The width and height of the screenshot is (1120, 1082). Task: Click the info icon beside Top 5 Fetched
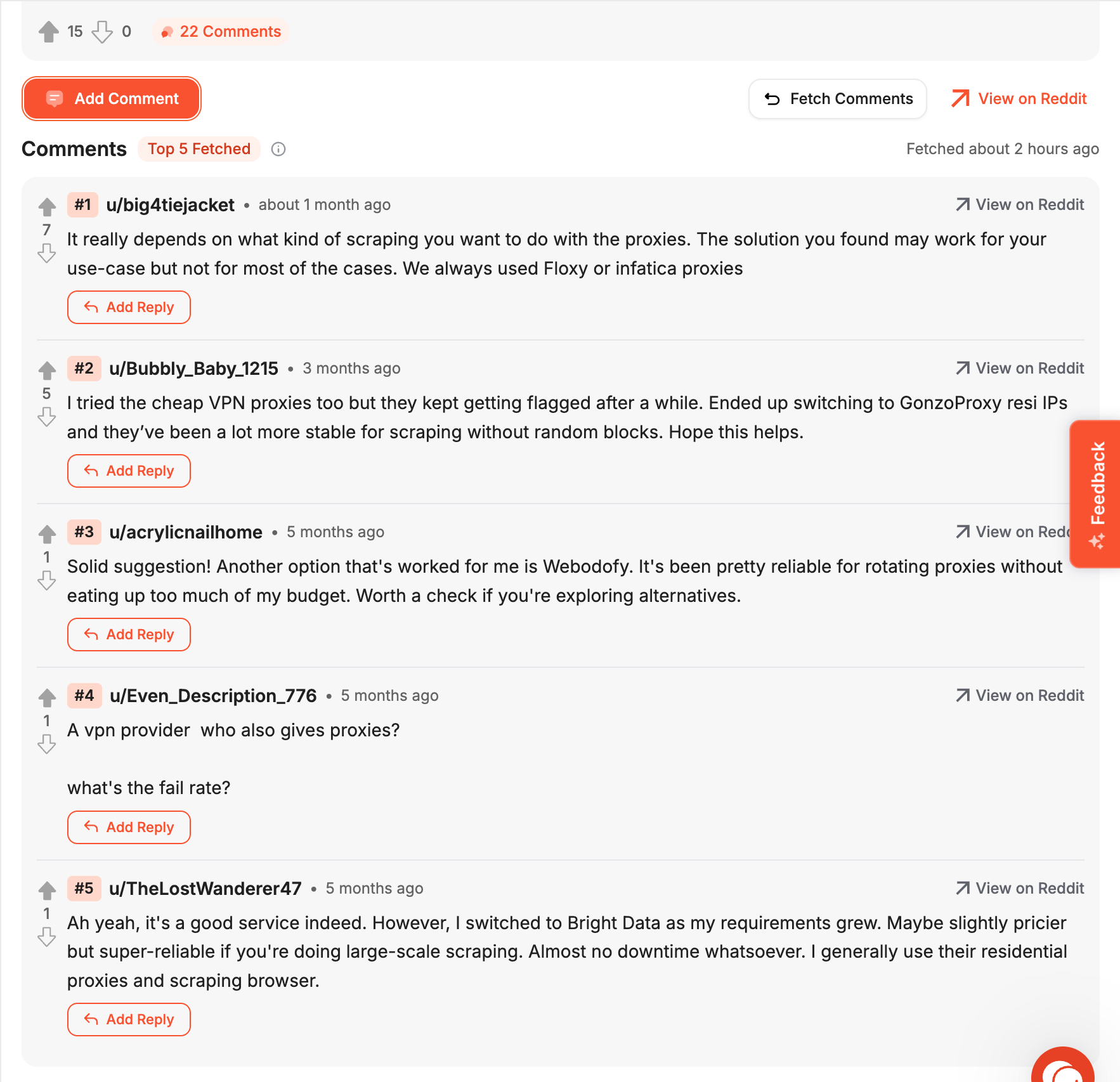tap(278, 149)
